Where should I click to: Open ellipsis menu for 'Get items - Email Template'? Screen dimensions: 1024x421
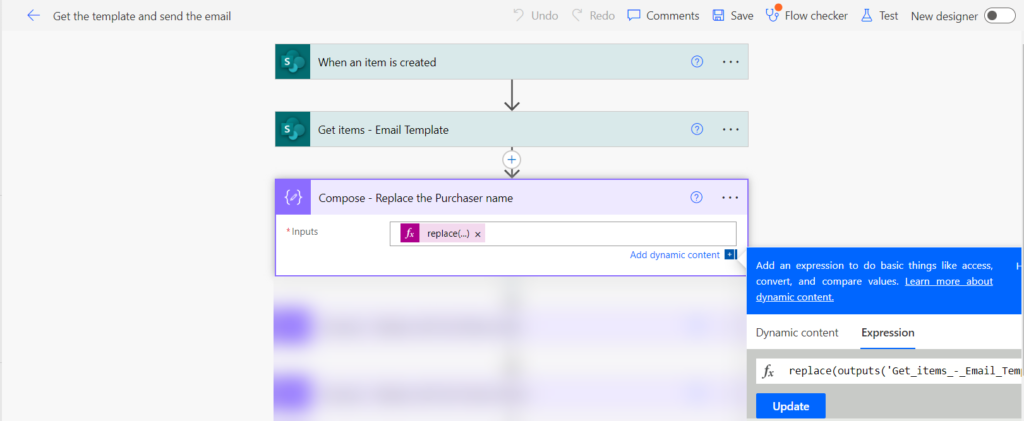[730, 129]
